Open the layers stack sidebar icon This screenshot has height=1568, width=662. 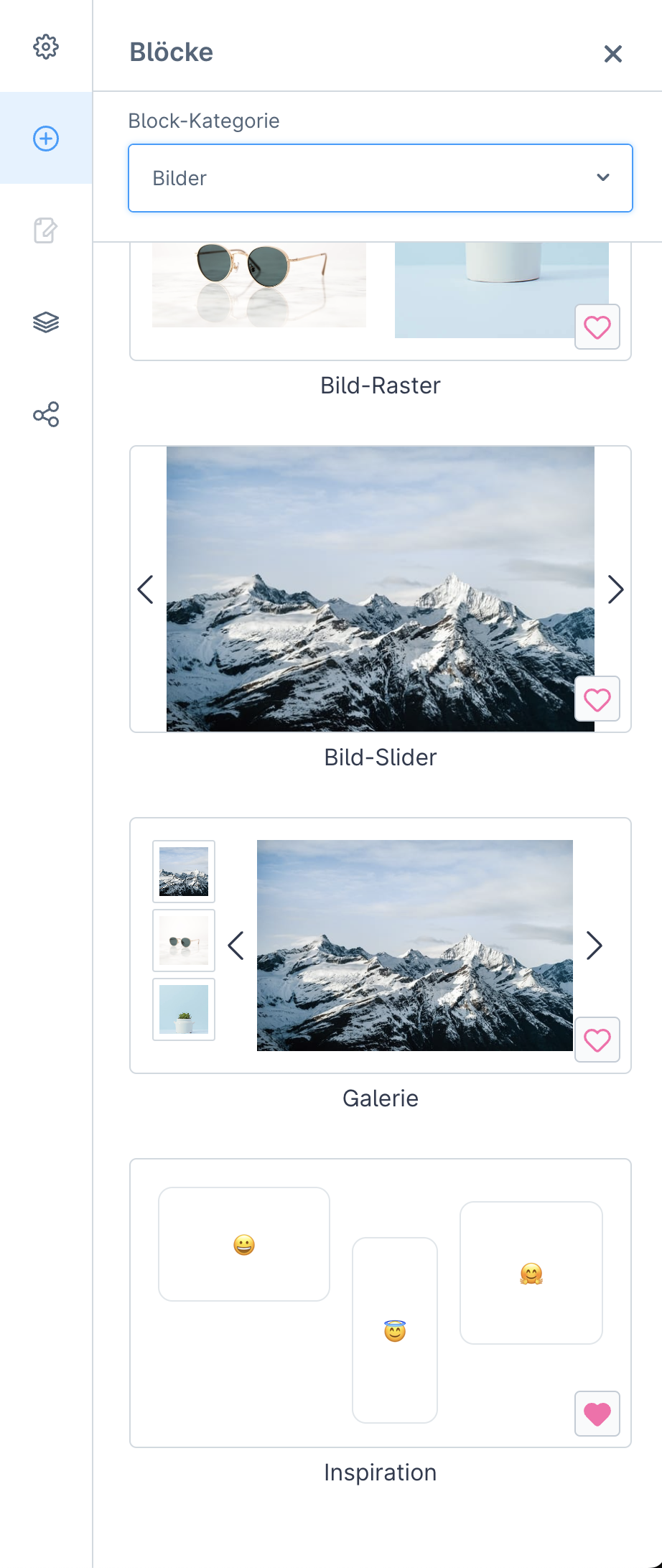click(x=46, y=322)
